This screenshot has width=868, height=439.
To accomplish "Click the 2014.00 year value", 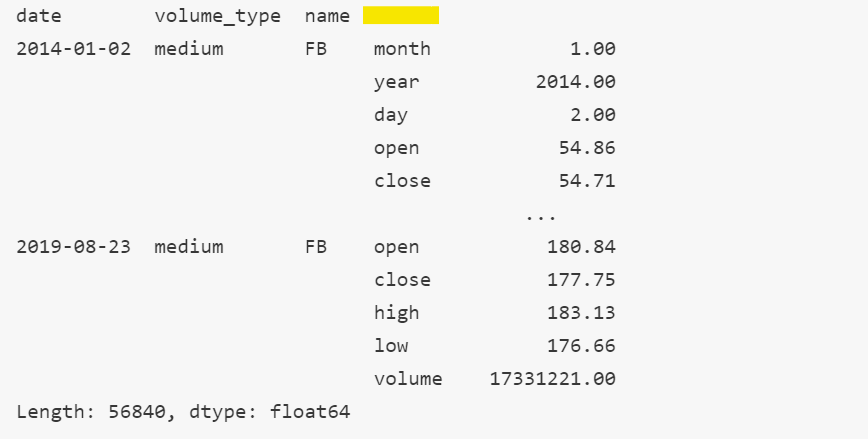I will pos(576,82).
